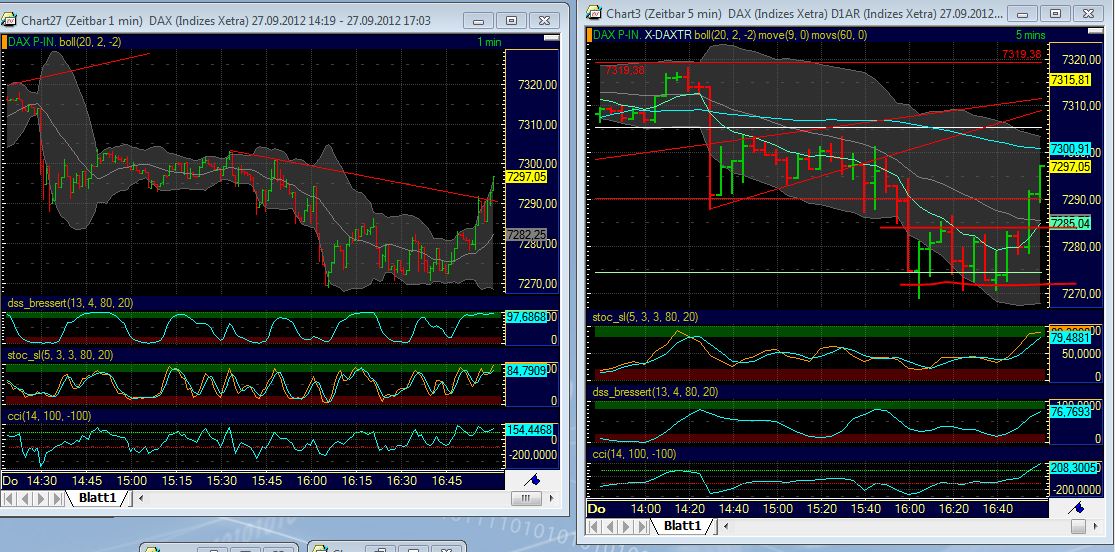Minimize the Chart3 window
1115x552 pixels.
1023,13
